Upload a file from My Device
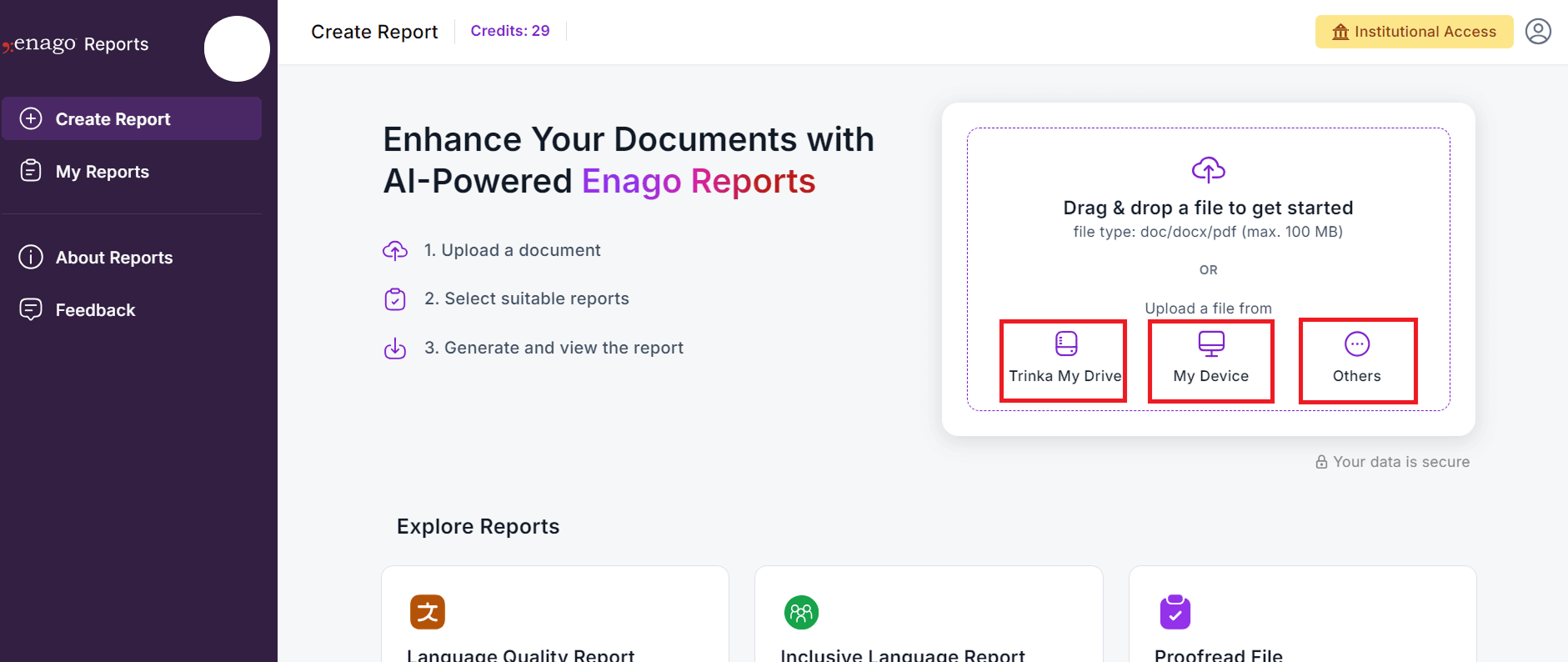 click(x=1210, y=360)
